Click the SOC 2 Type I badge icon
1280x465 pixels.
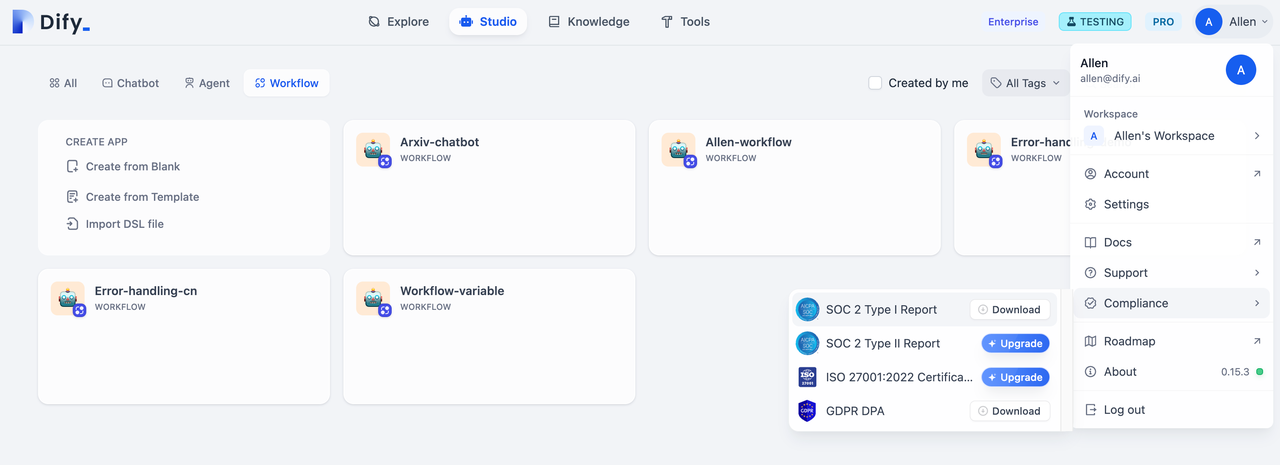(x=807, y=310)
